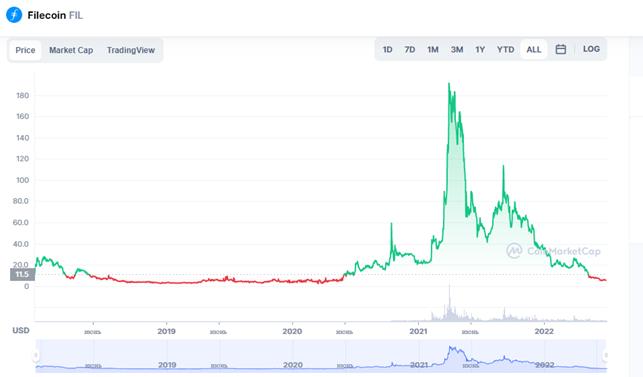Click the 11.5 current price label
The height and width of the screenshot is (377, 643).
click(x=22, y=274)
